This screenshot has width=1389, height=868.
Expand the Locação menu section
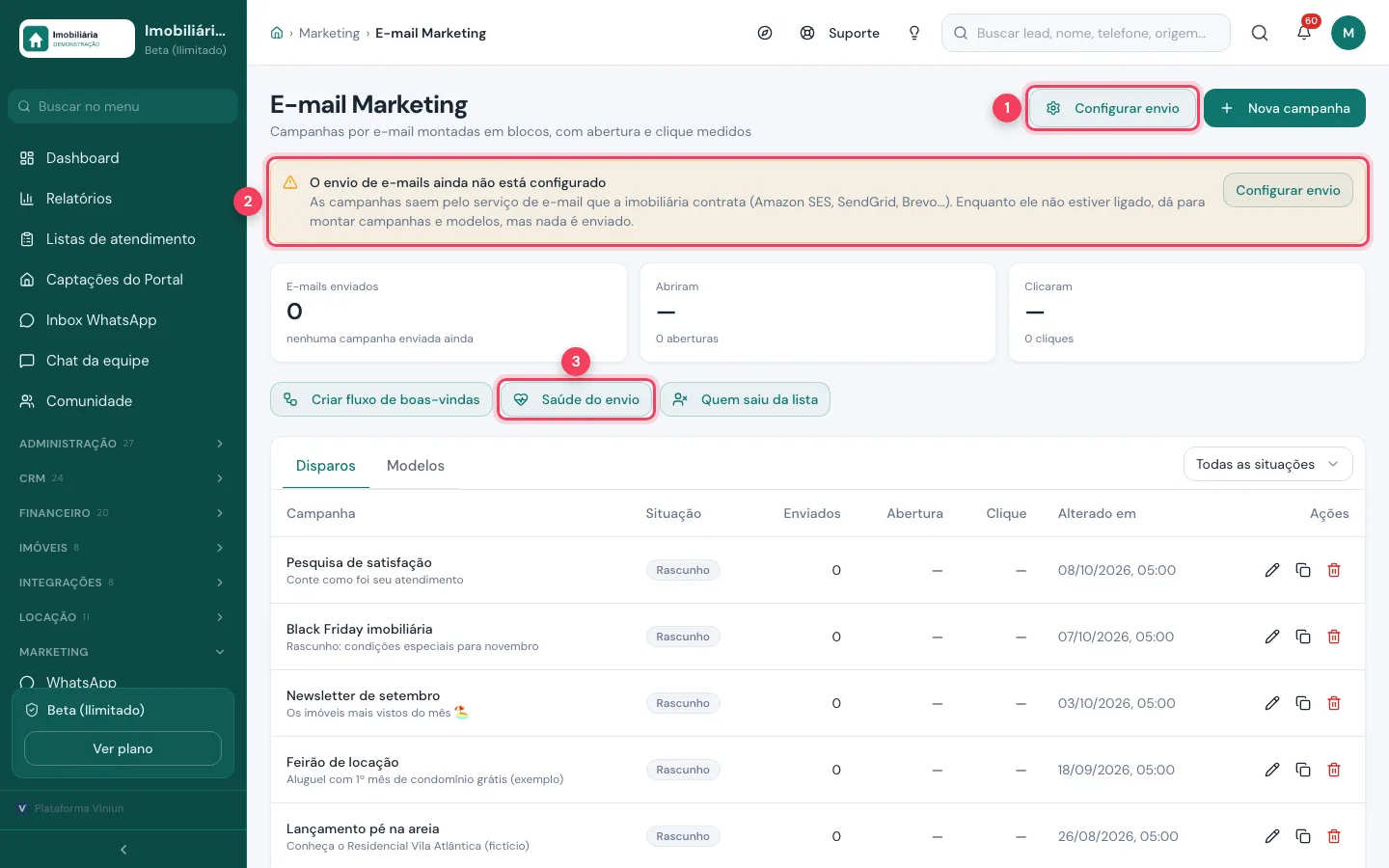coord(123,617)
